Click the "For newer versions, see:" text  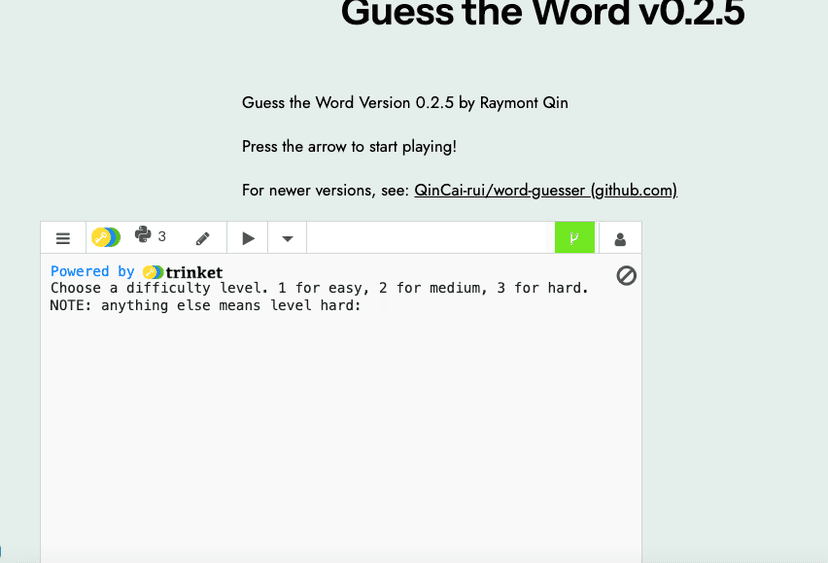coord(325,190)
